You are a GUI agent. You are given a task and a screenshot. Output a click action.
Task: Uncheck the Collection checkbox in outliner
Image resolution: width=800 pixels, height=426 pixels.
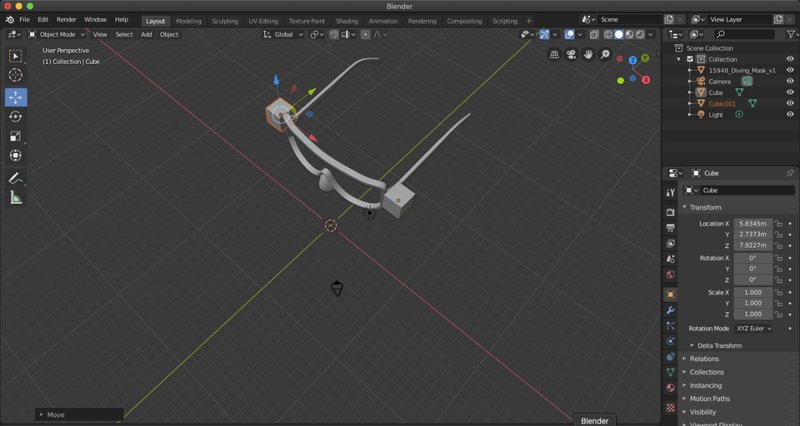(x=690, y=59)
